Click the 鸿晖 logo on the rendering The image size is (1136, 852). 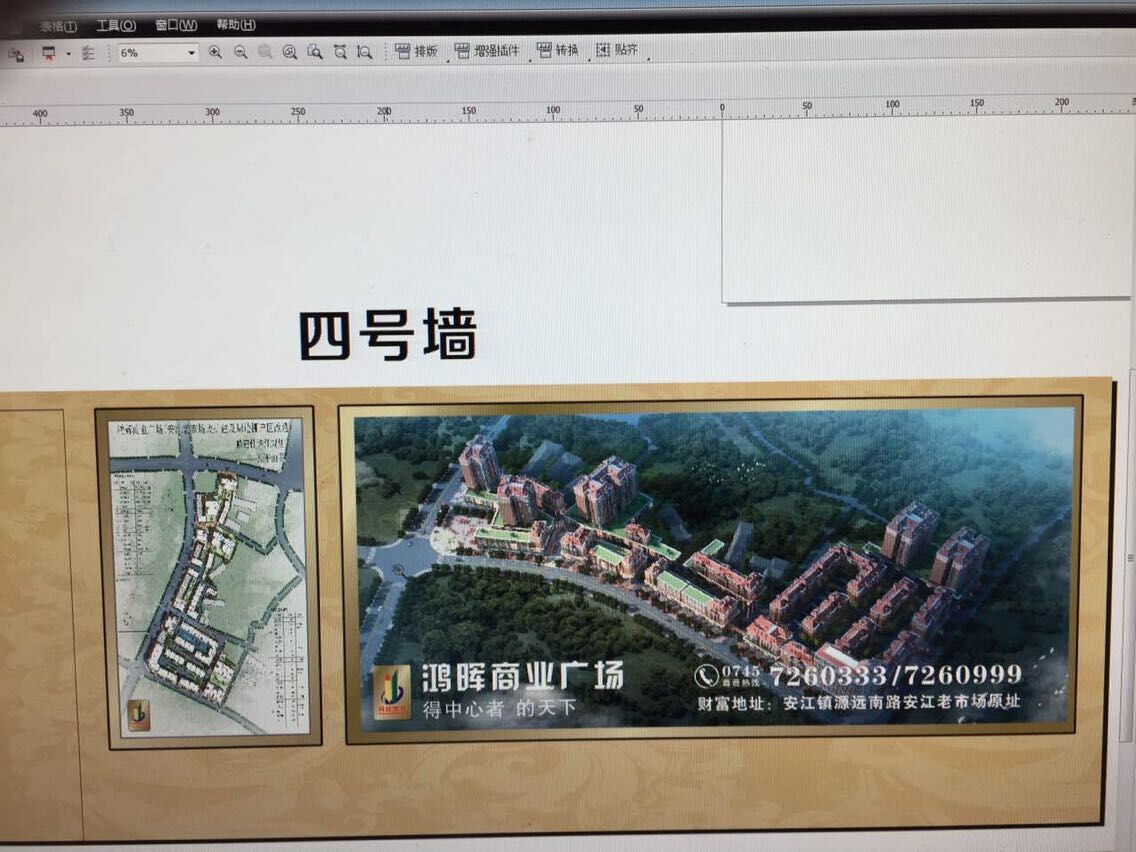pyautogui.click(x=391, y=693)
